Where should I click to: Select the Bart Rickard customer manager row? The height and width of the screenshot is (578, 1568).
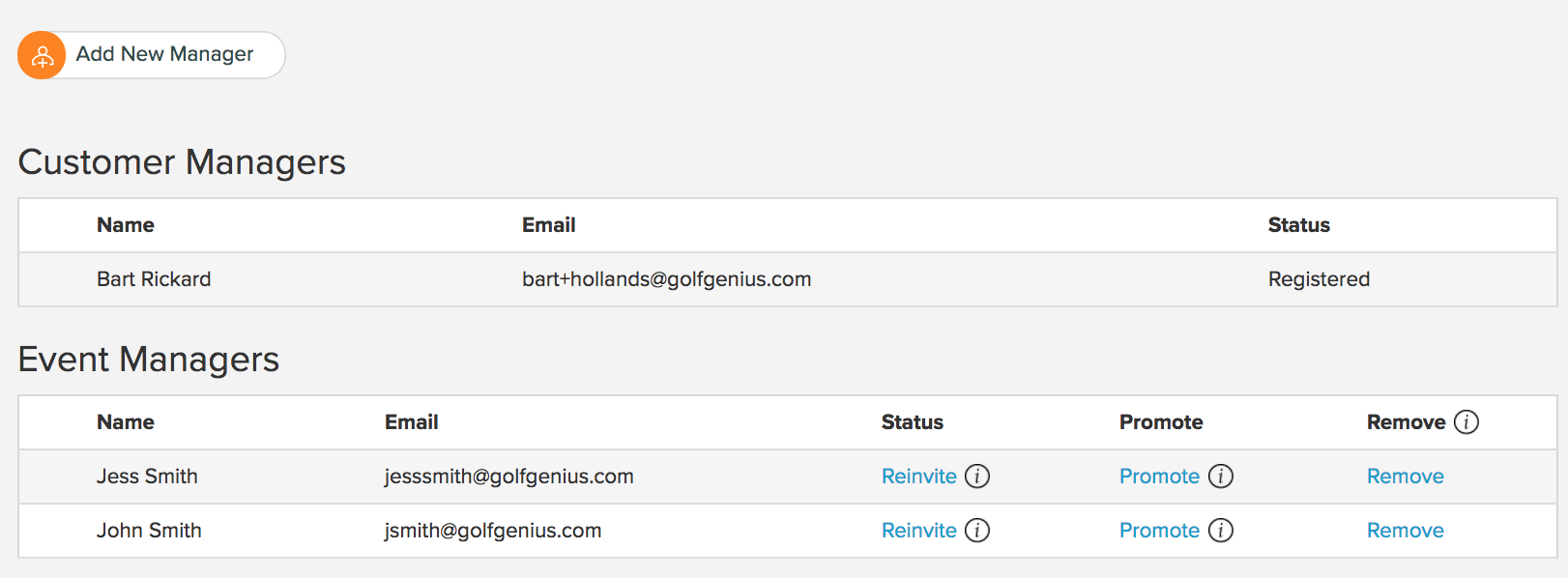[788, 279]
